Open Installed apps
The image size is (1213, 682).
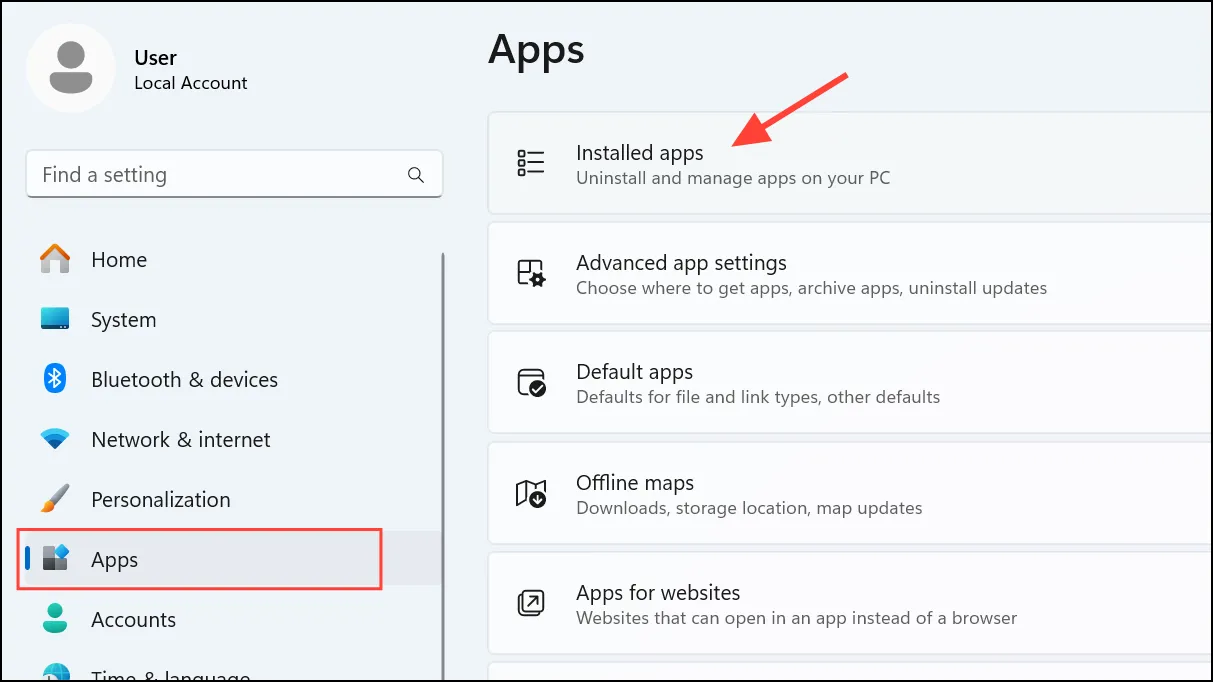[850, 163]
